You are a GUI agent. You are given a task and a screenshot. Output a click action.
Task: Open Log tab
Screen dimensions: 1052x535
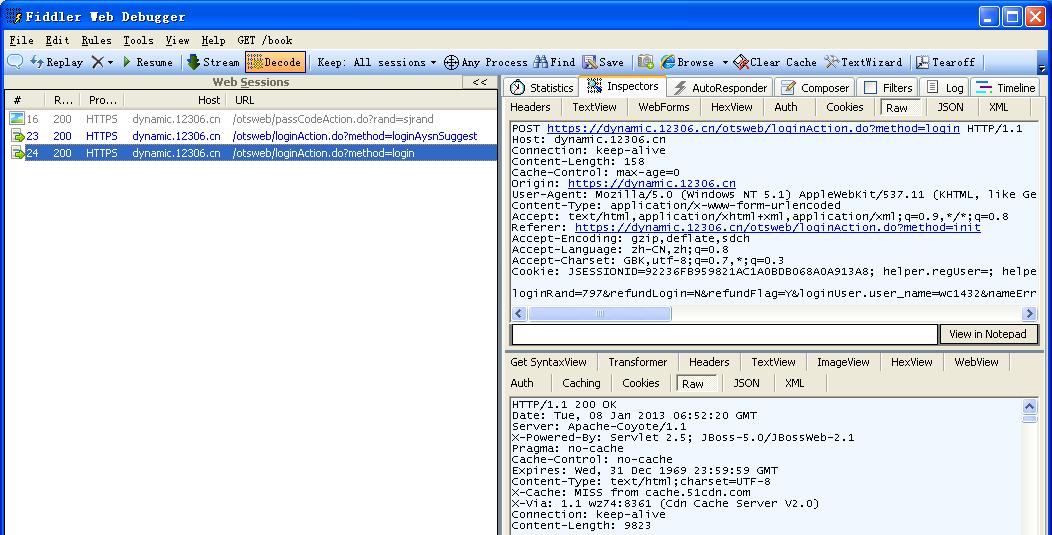945,87
